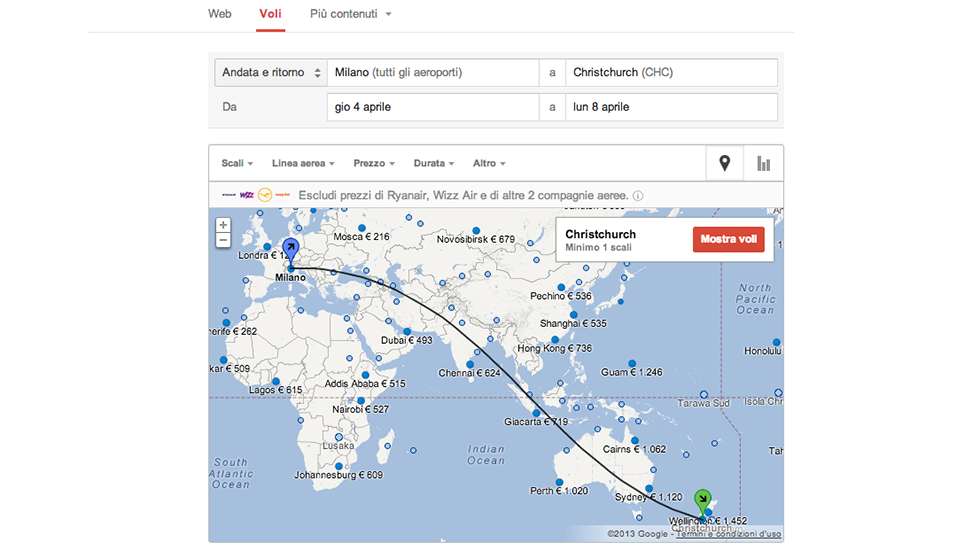Edit the Milano origin field
The image size is (980, 550).
432,73
